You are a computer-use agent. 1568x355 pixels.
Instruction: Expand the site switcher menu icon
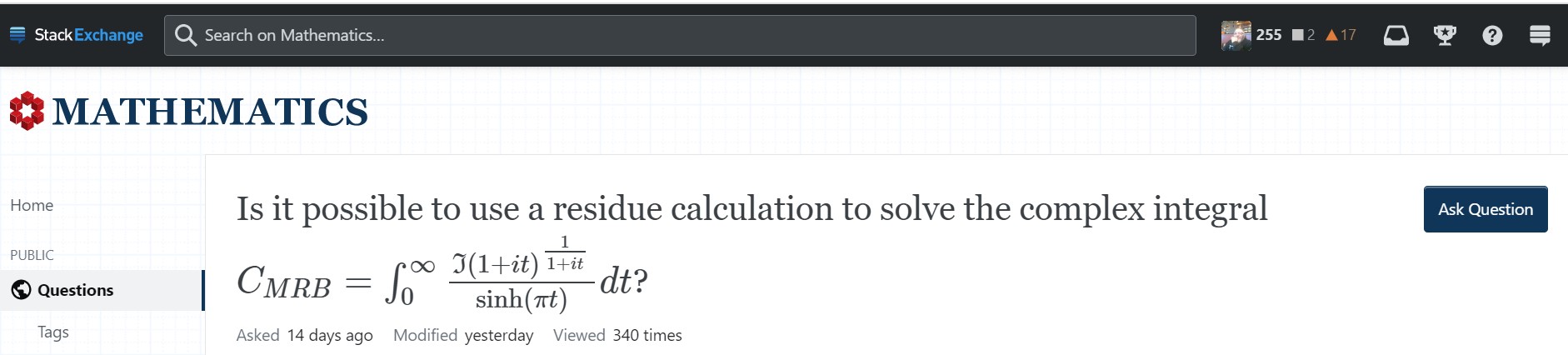pyautogui.click(x=1540, y=35)
